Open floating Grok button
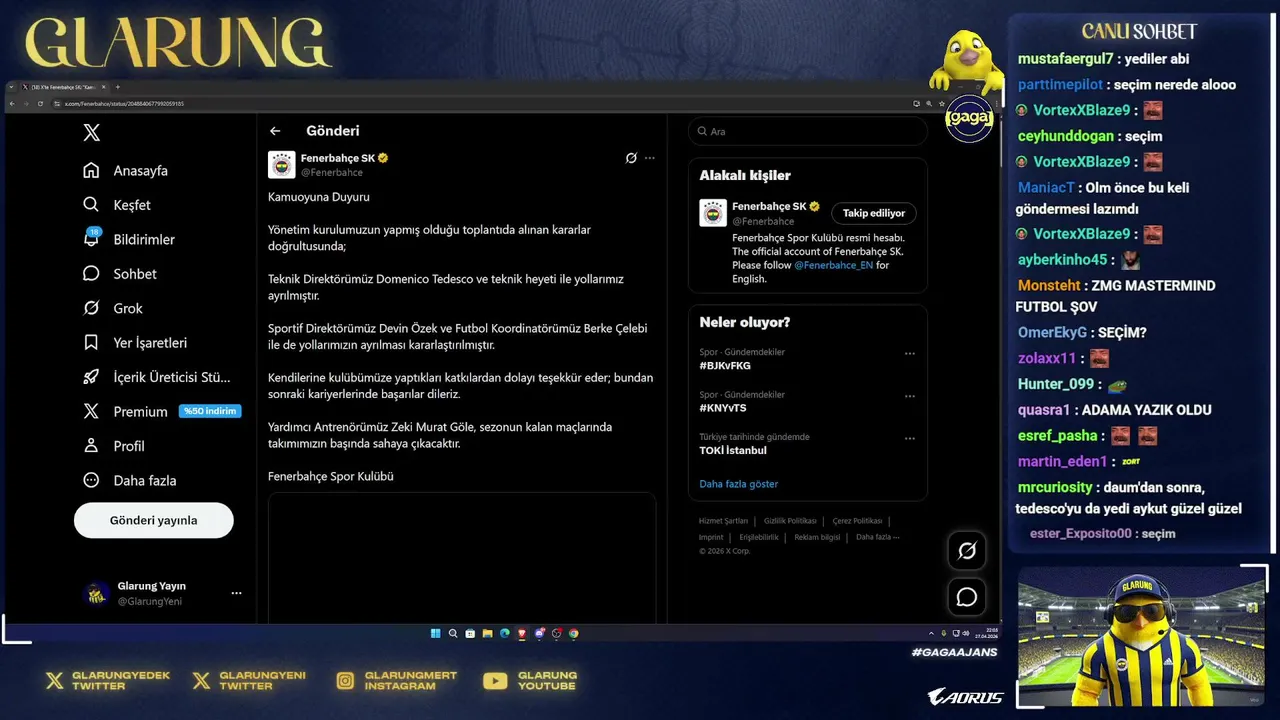The image size is (1280, 720). click(x=967, y=550)
